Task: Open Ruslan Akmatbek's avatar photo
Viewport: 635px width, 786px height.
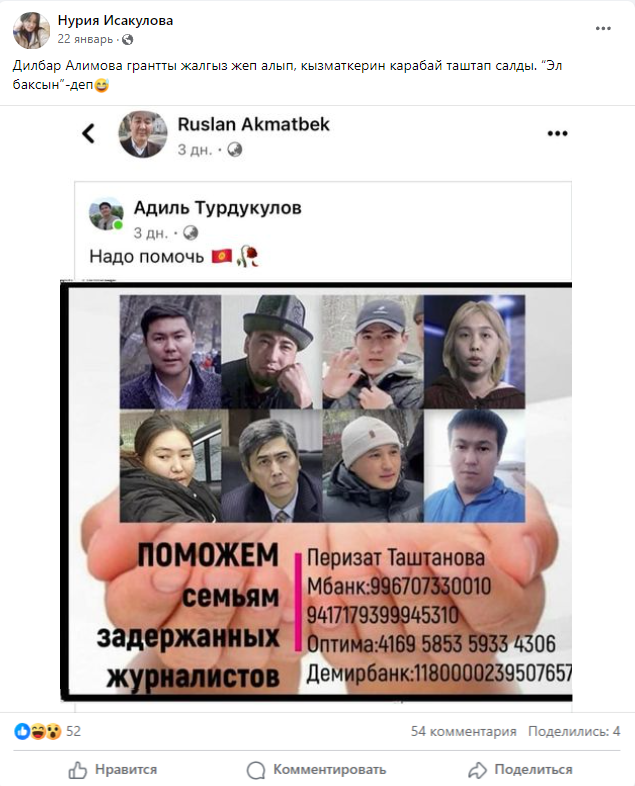Action: click(x=143, y=134)
